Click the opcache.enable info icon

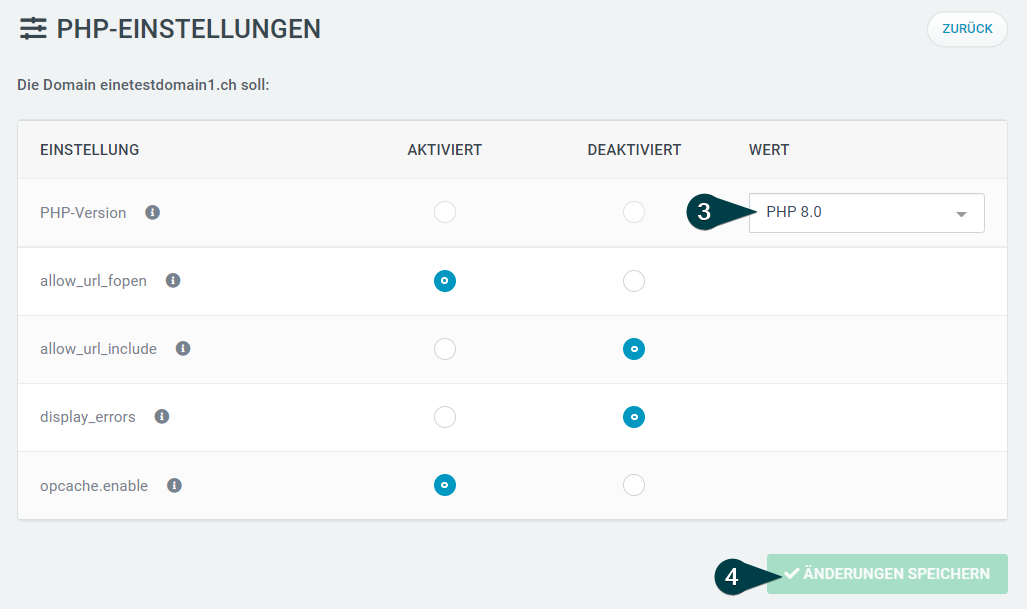tap(174, 485)
